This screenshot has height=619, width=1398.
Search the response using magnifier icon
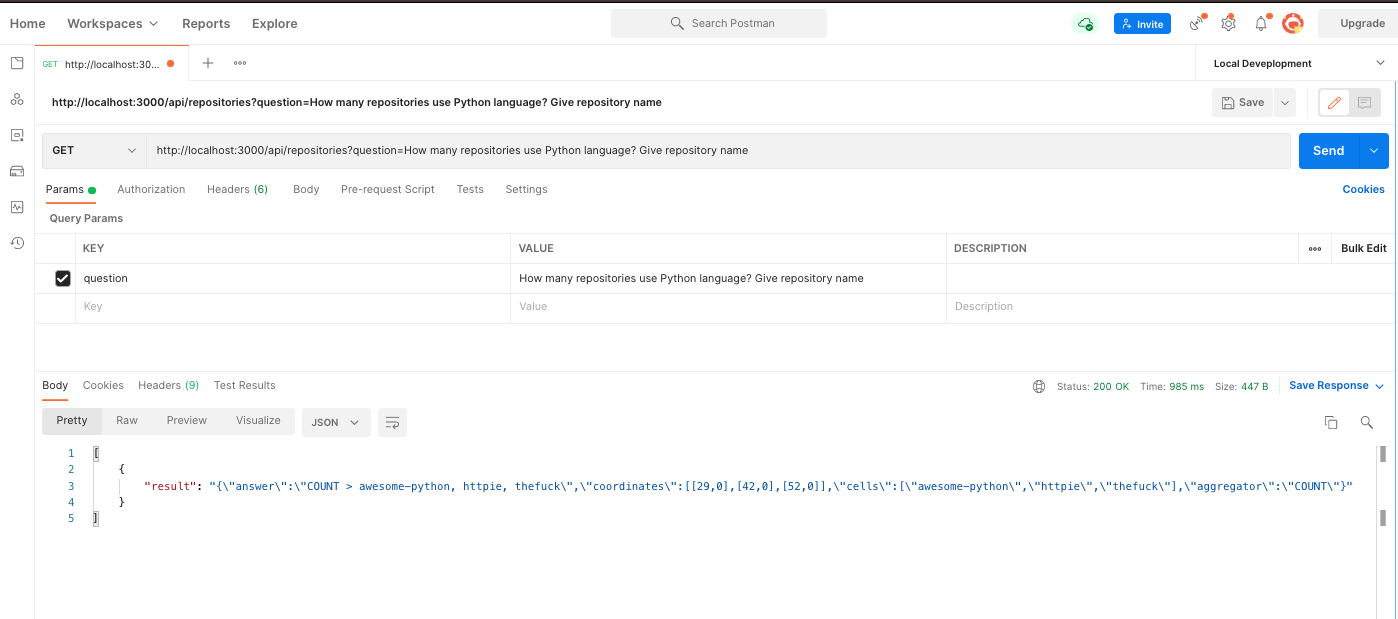(1367, 422)
